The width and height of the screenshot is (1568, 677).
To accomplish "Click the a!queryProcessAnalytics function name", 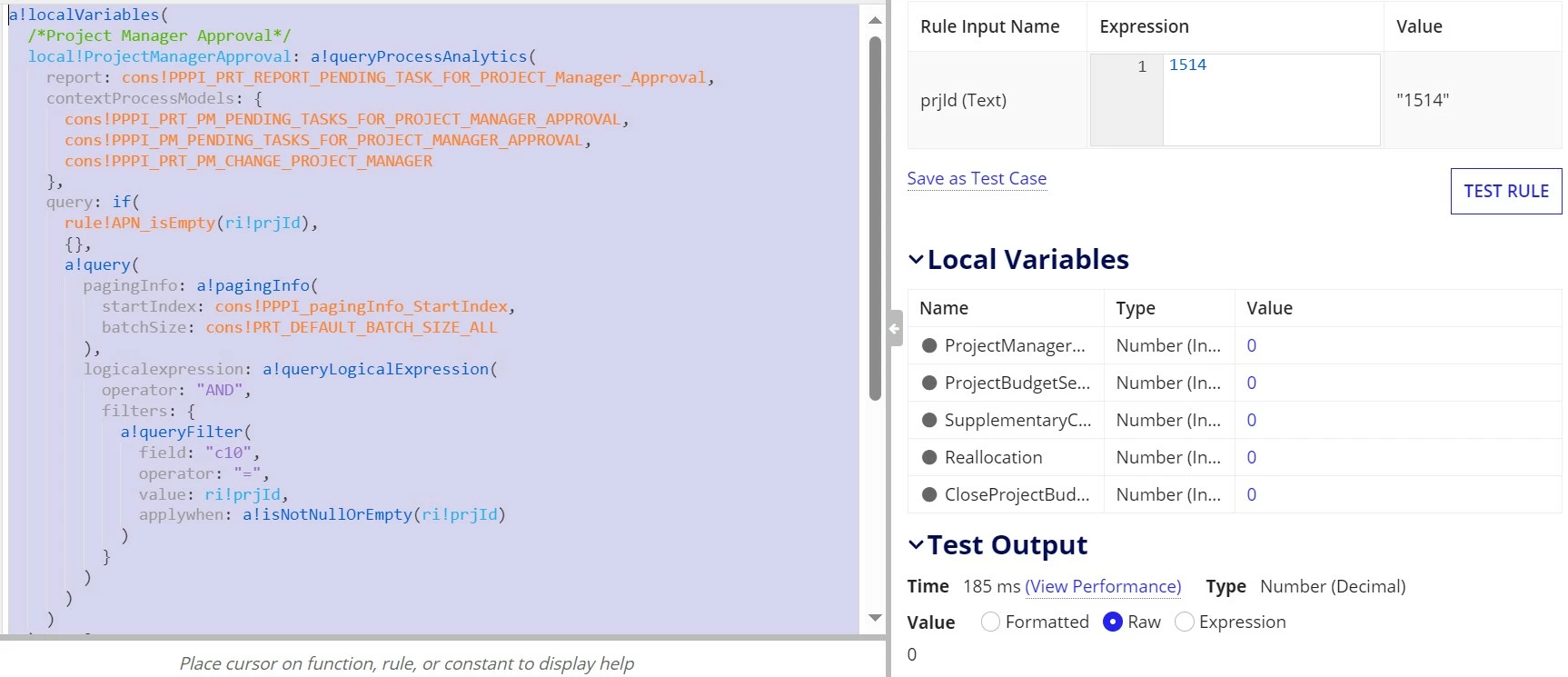I will pyautogui.click(x=419, y=56).
